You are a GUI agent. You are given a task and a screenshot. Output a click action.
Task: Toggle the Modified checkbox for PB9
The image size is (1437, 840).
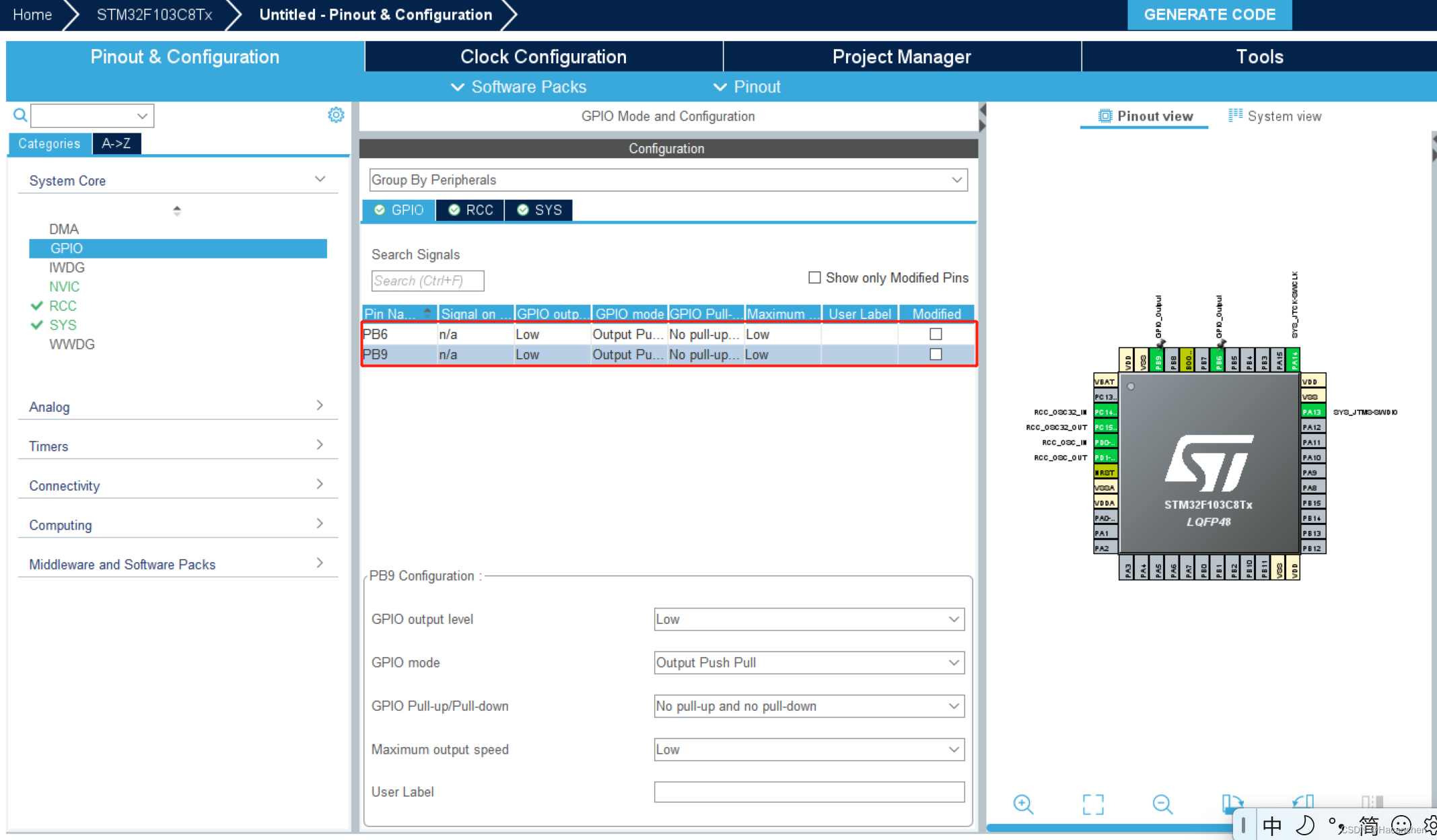[x=936, y=354]
